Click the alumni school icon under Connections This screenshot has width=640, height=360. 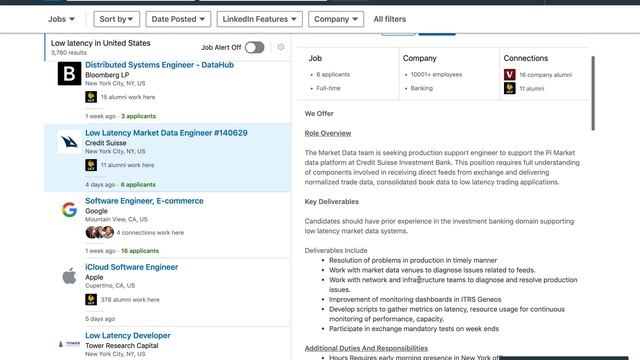510,88
